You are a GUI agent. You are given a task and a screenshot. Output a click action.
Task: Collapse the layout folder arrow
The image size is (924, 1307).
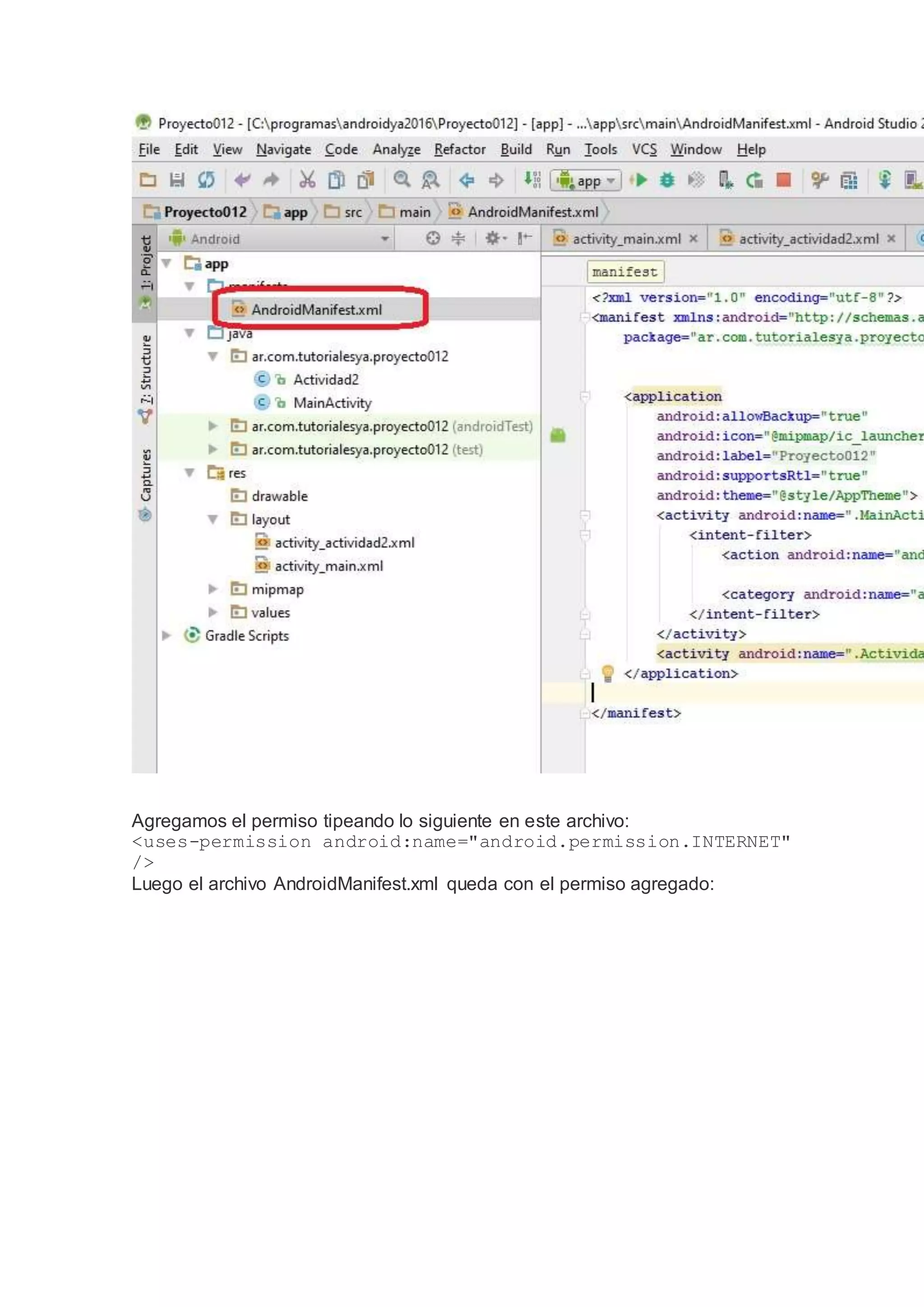213,520
